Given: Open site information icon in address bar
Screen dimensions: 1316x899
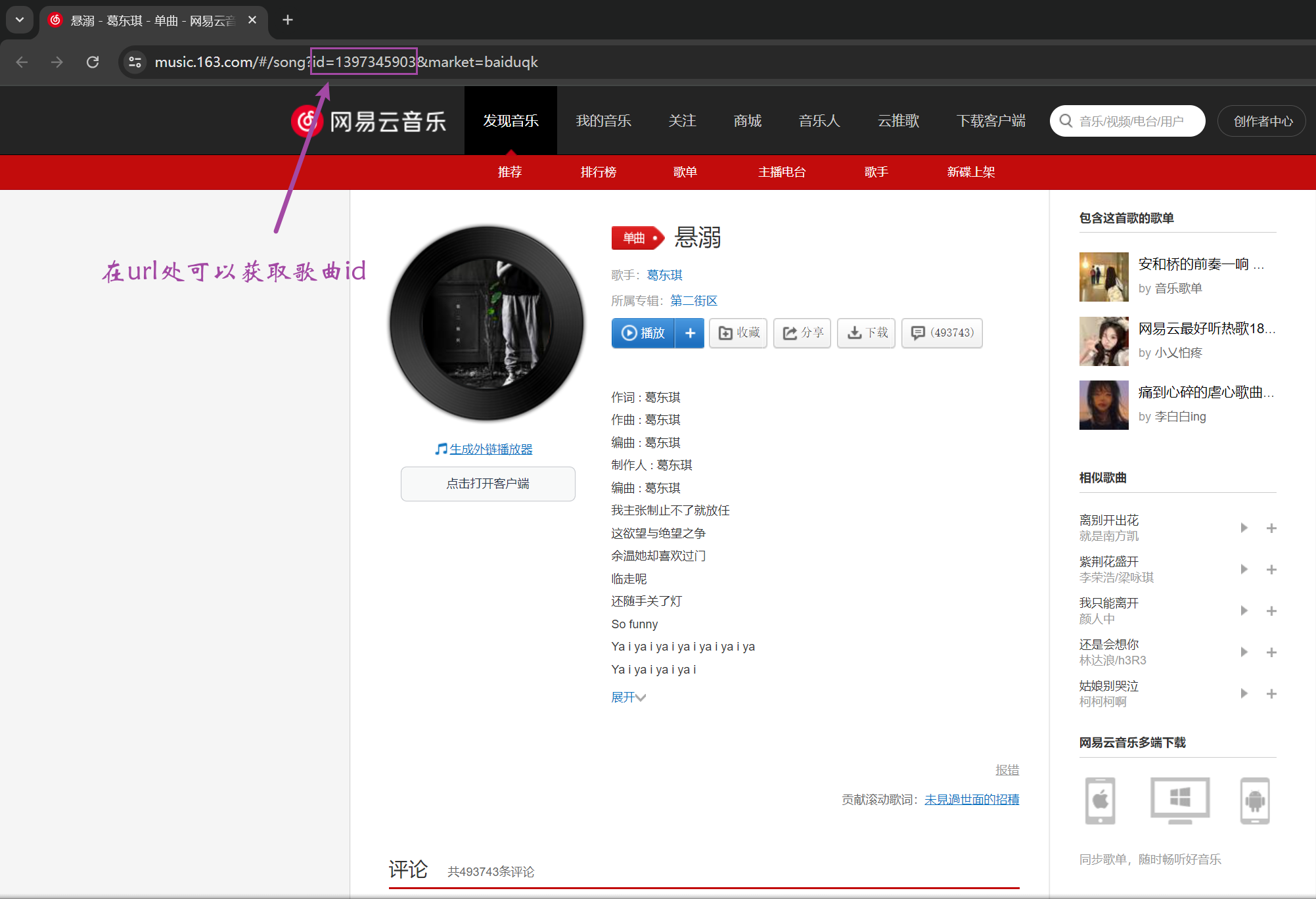Looking at the screenshot, I should pyautogui.click(x=135, y=62).
